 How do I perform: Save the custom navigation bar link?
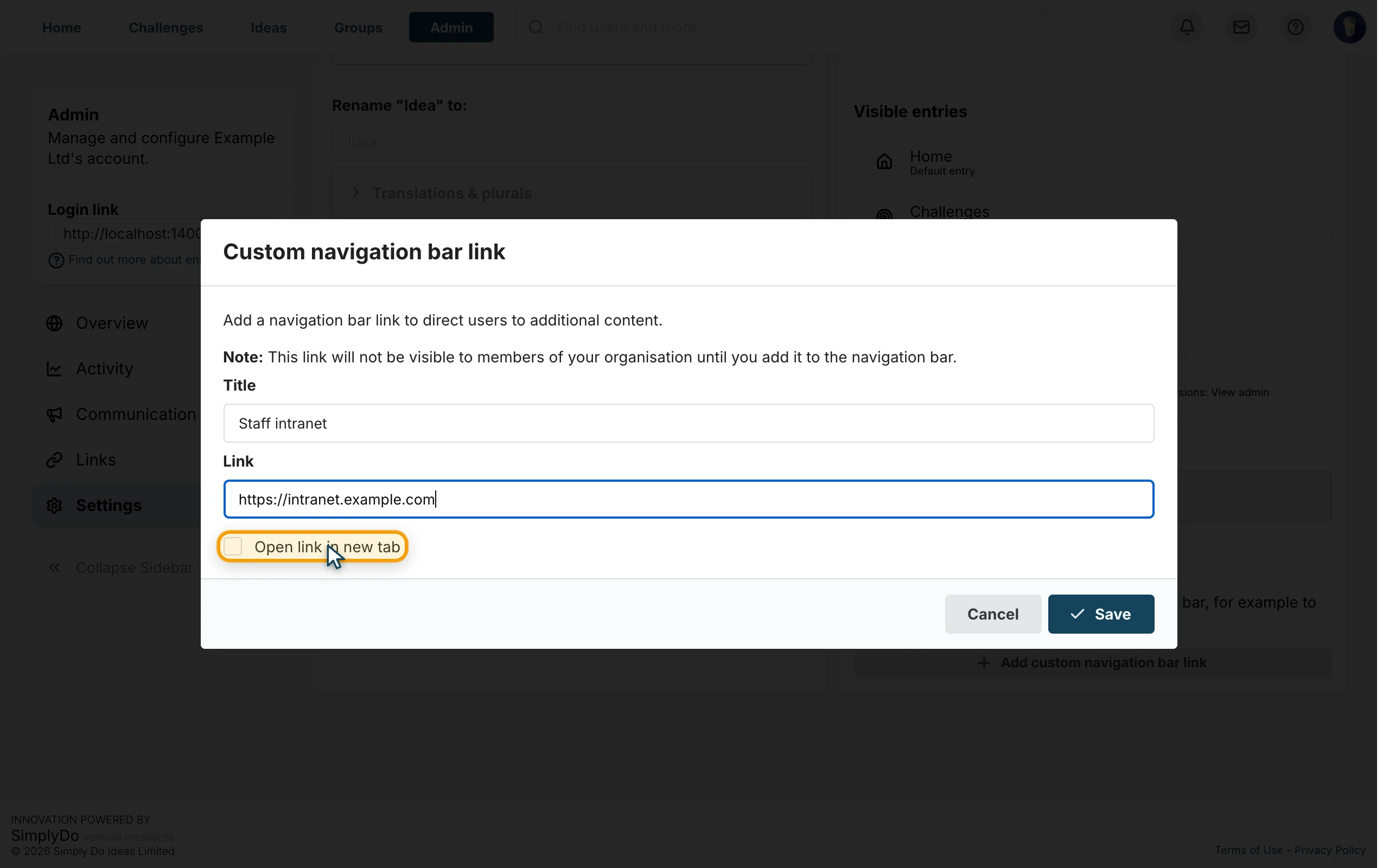point(1101,614)
